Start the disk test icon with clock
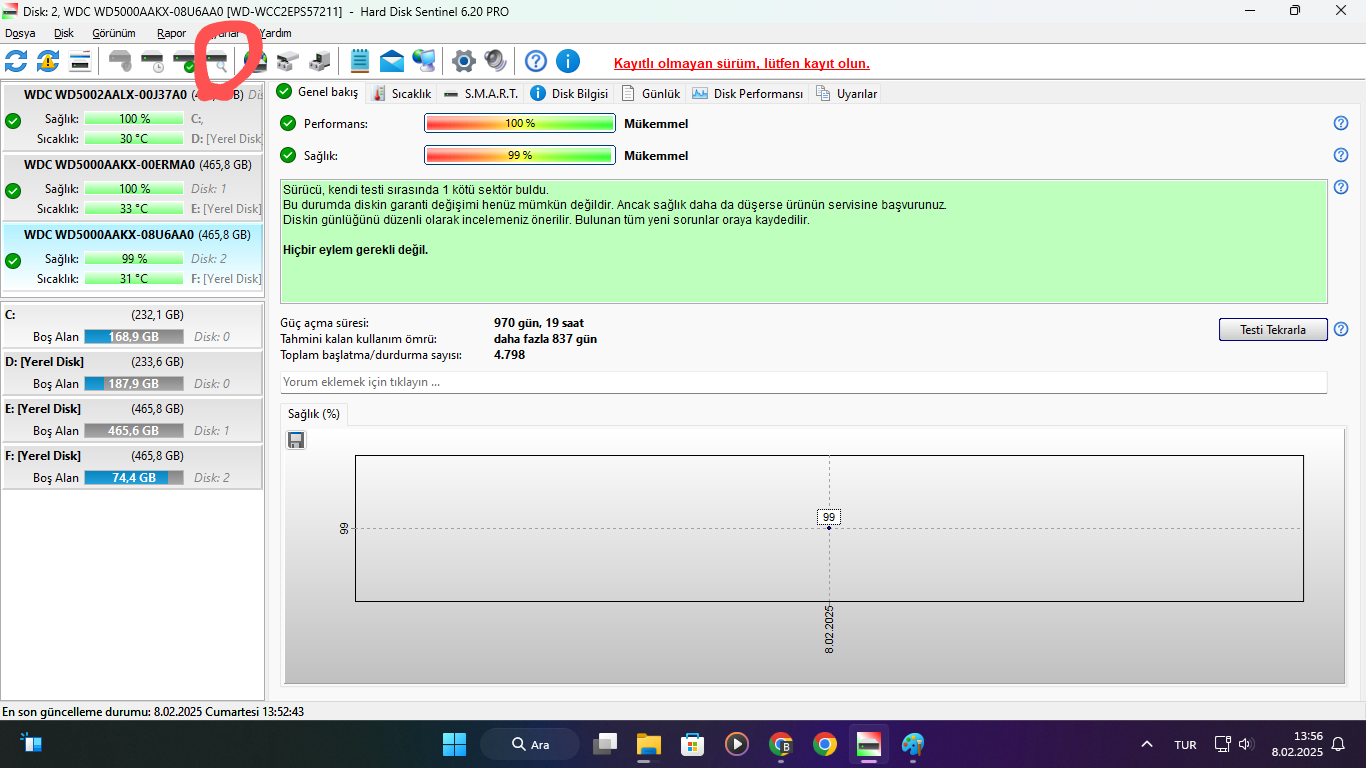The width and height of the screenshot is (1366, 768). pos(153,61)
